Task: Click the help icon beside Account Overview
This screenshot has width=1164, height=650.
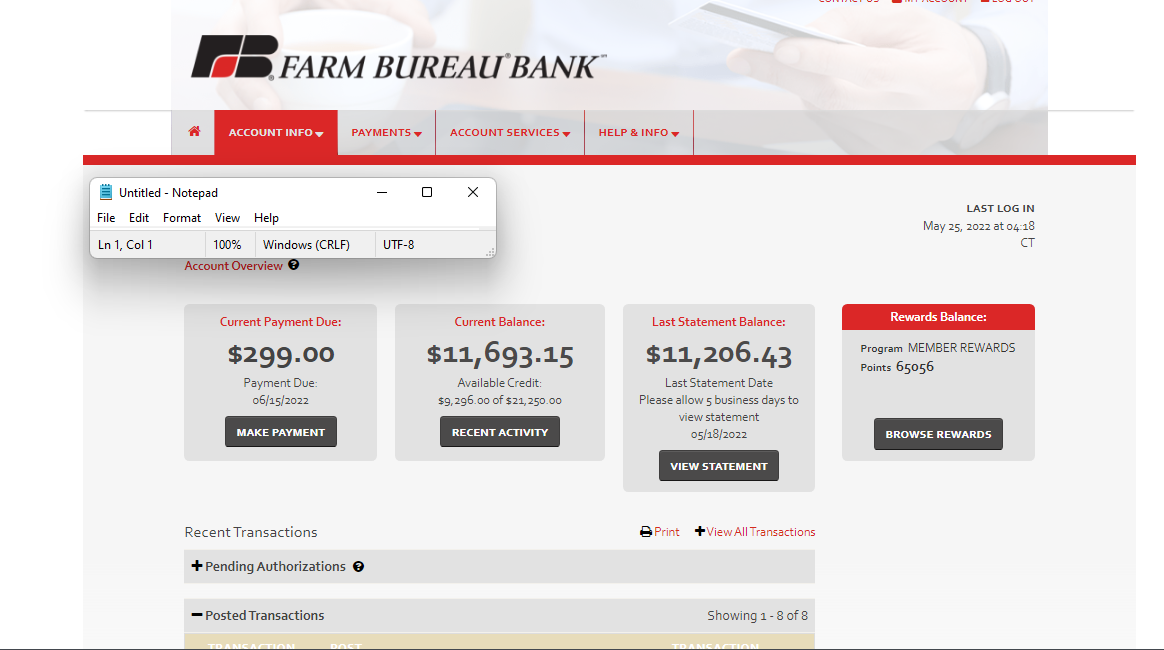Action: (294, 265)
